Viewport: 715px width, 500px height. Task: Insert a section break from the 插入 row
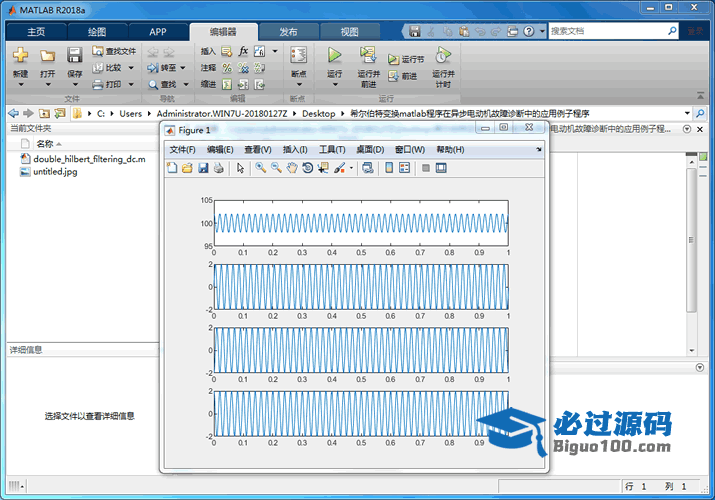tap(227, 52)
